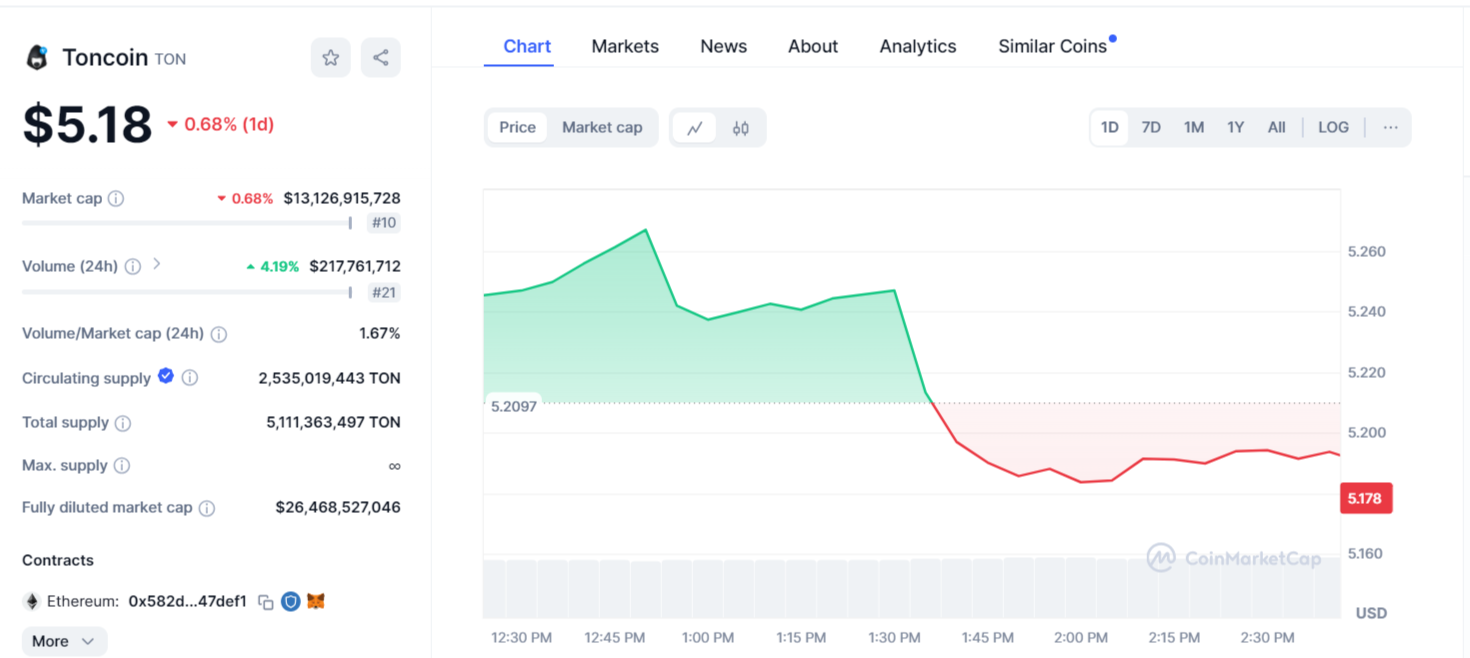This screenshot has width=1470, height=658.
Task: Switch to the Analytics tab
Action: 917,47
